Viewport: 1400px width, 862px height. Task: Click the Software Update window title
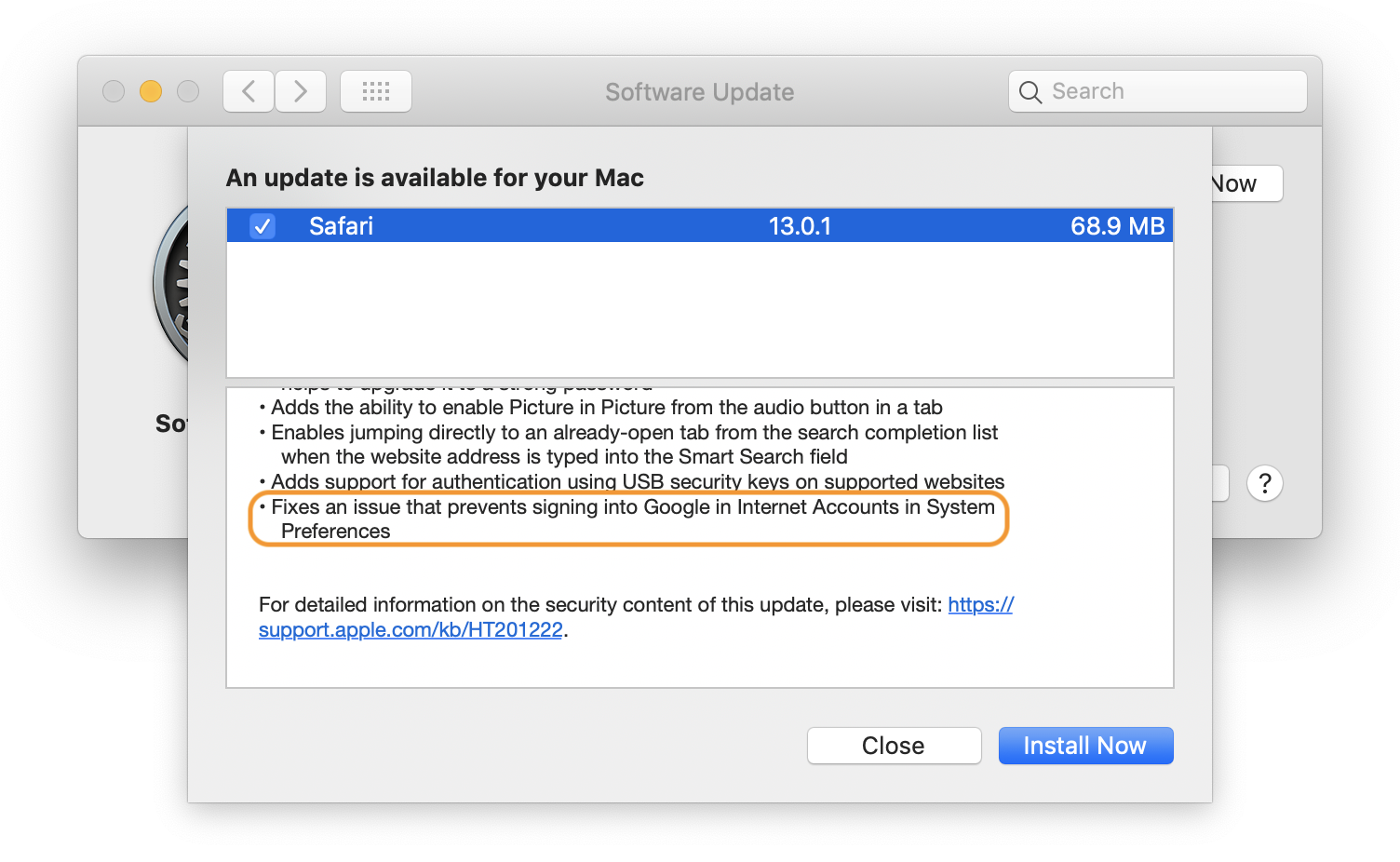(699, 92)
